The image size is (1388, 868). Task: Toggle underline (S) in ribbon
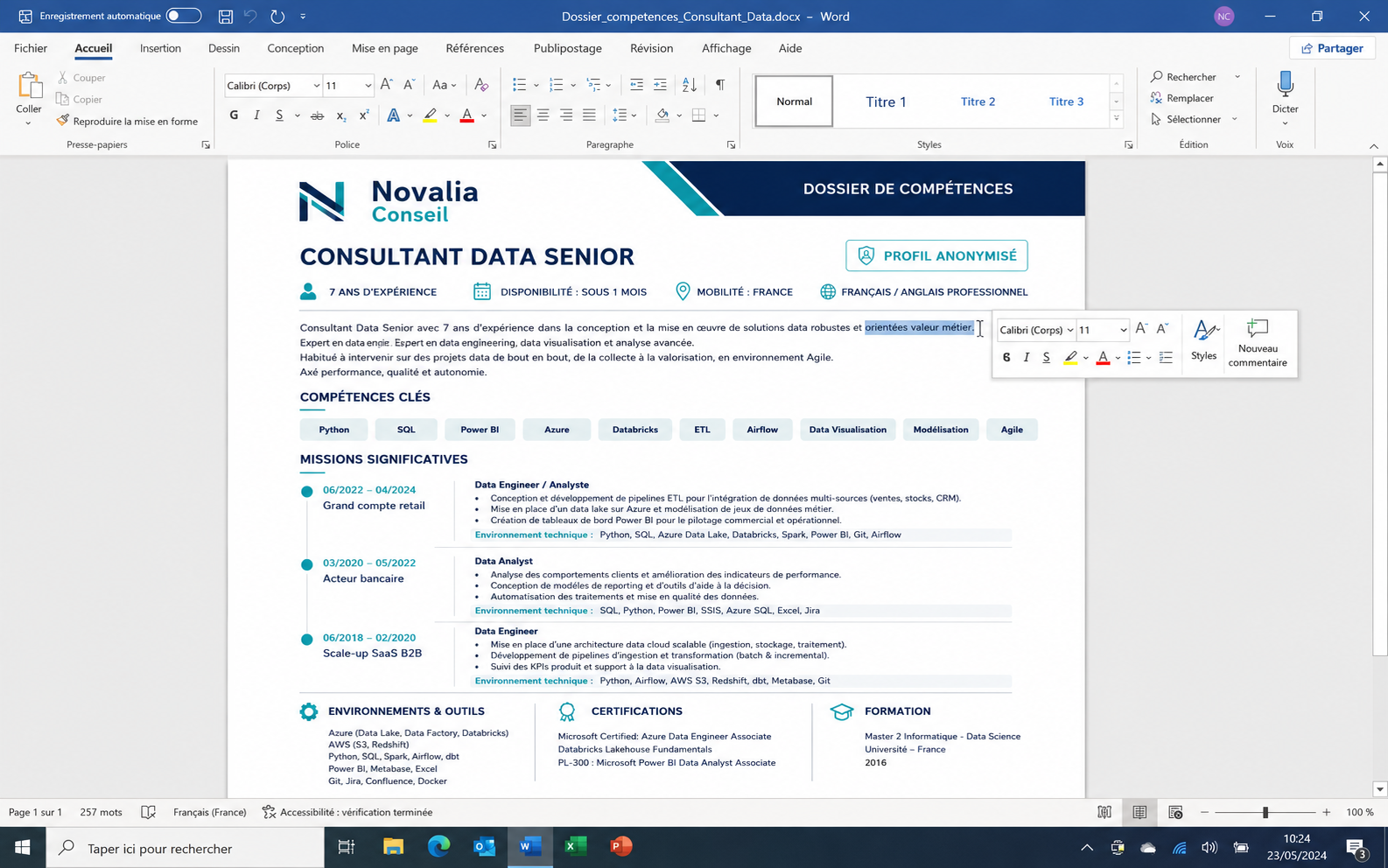[x=279, y=115]
